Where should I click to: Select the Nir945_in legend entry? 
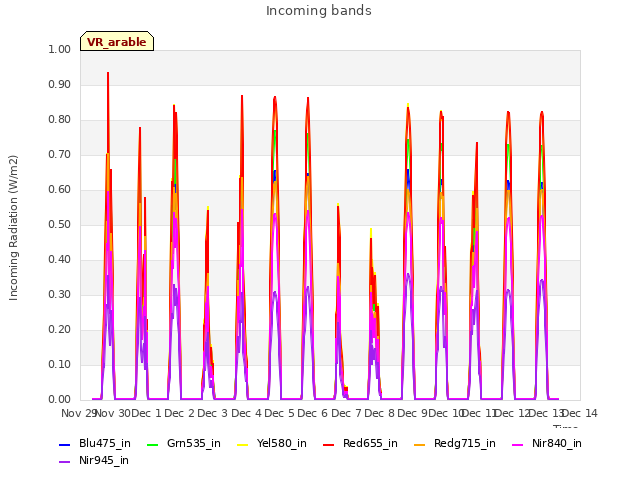[x=94, y=461]
